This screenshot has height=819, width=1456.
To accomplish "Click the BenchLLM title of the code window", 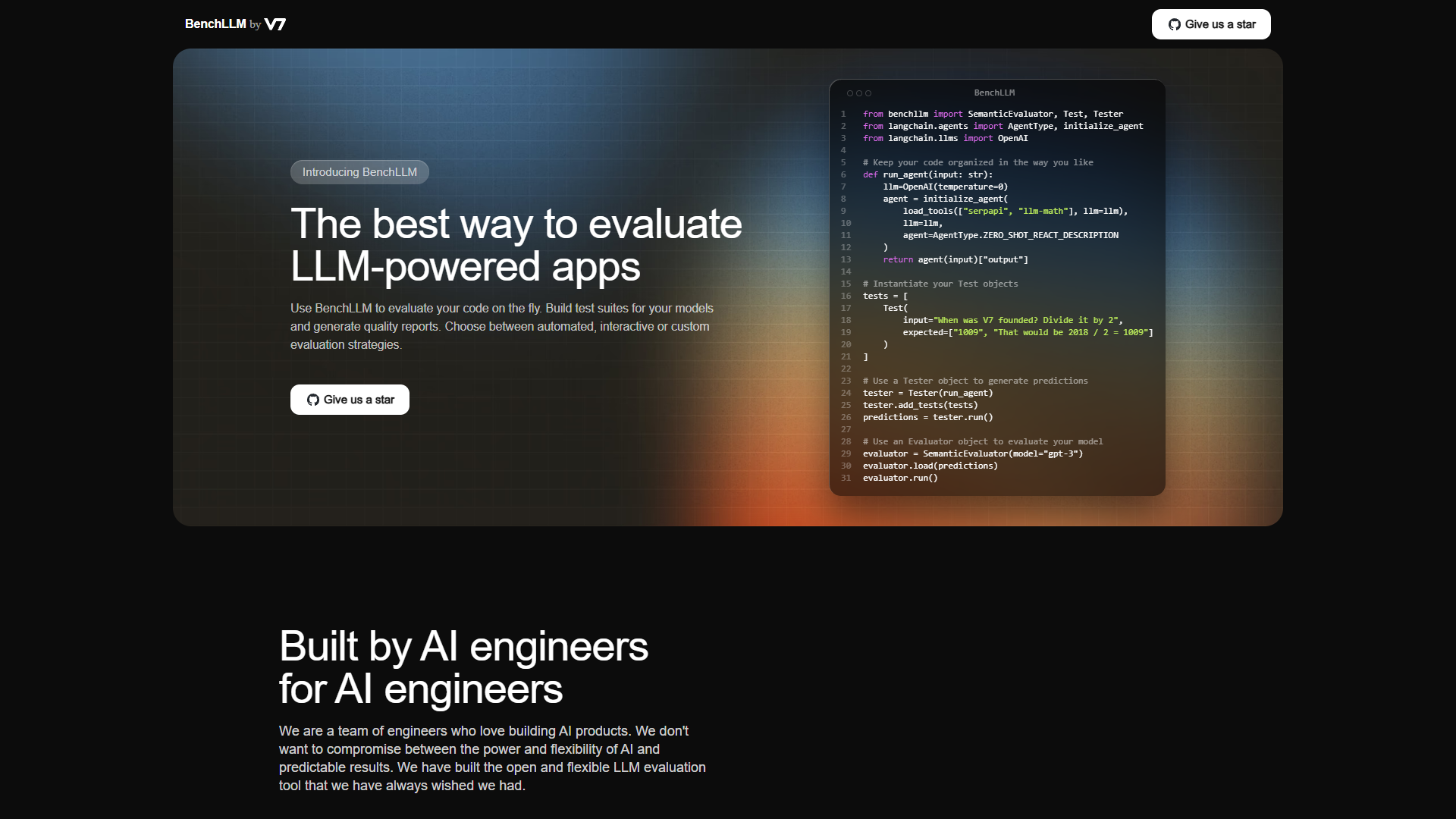I will click(994, 93).
